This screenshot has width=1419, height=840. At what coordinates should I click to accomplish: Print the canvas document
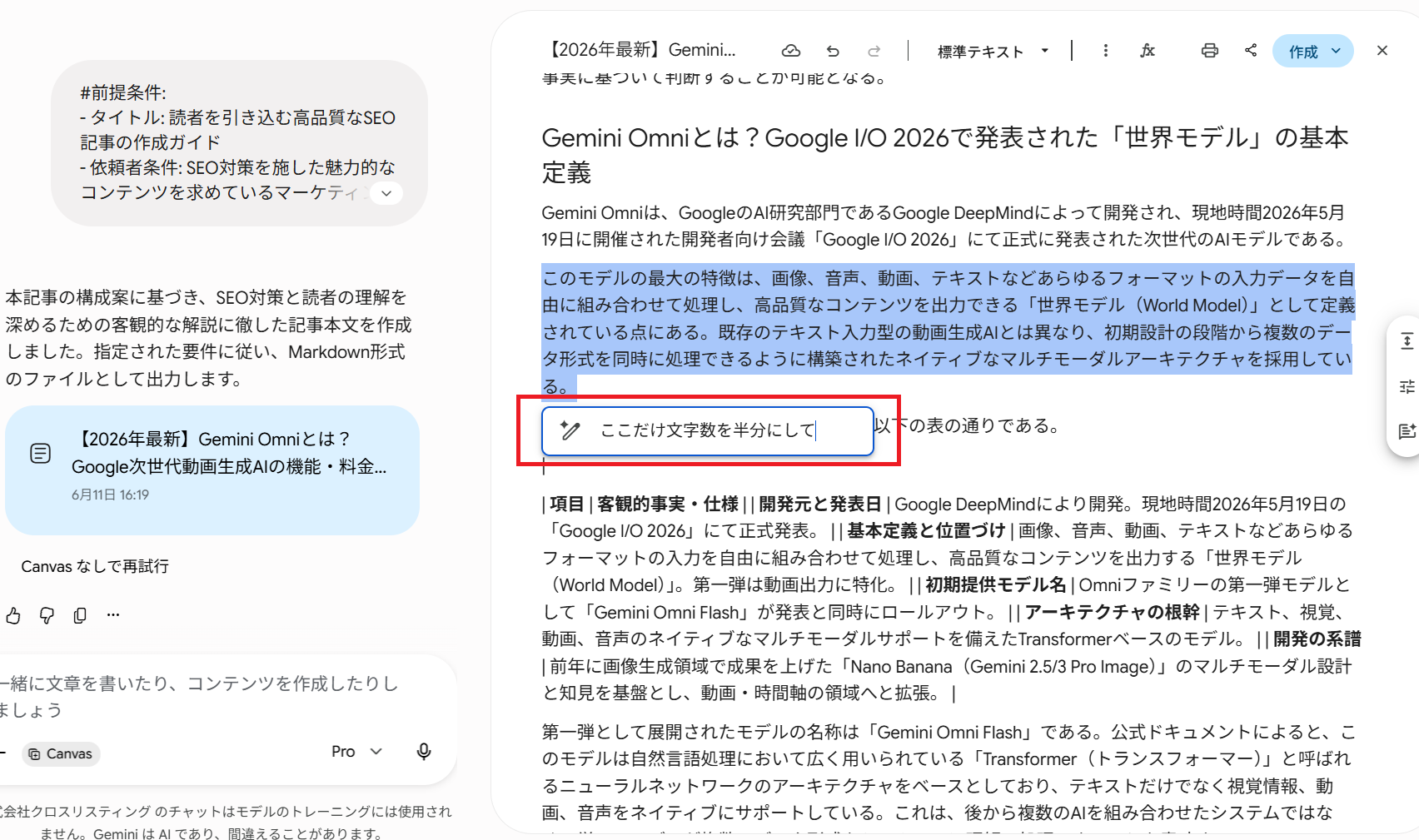pyautogui.click(x=1209, y=51)
